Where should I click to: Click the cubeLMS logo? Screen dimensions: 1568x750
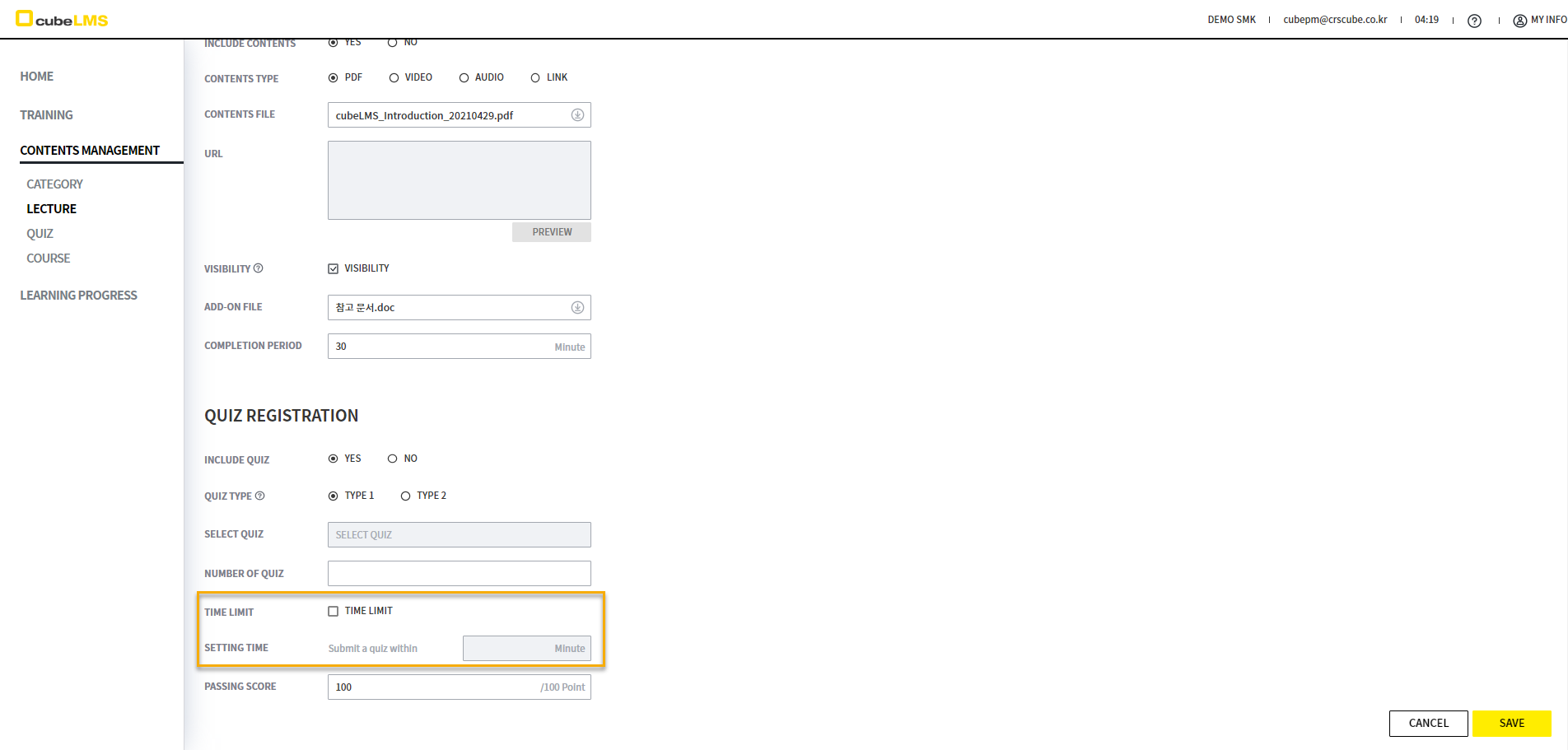pyautogui.click(x=62, y=19)
